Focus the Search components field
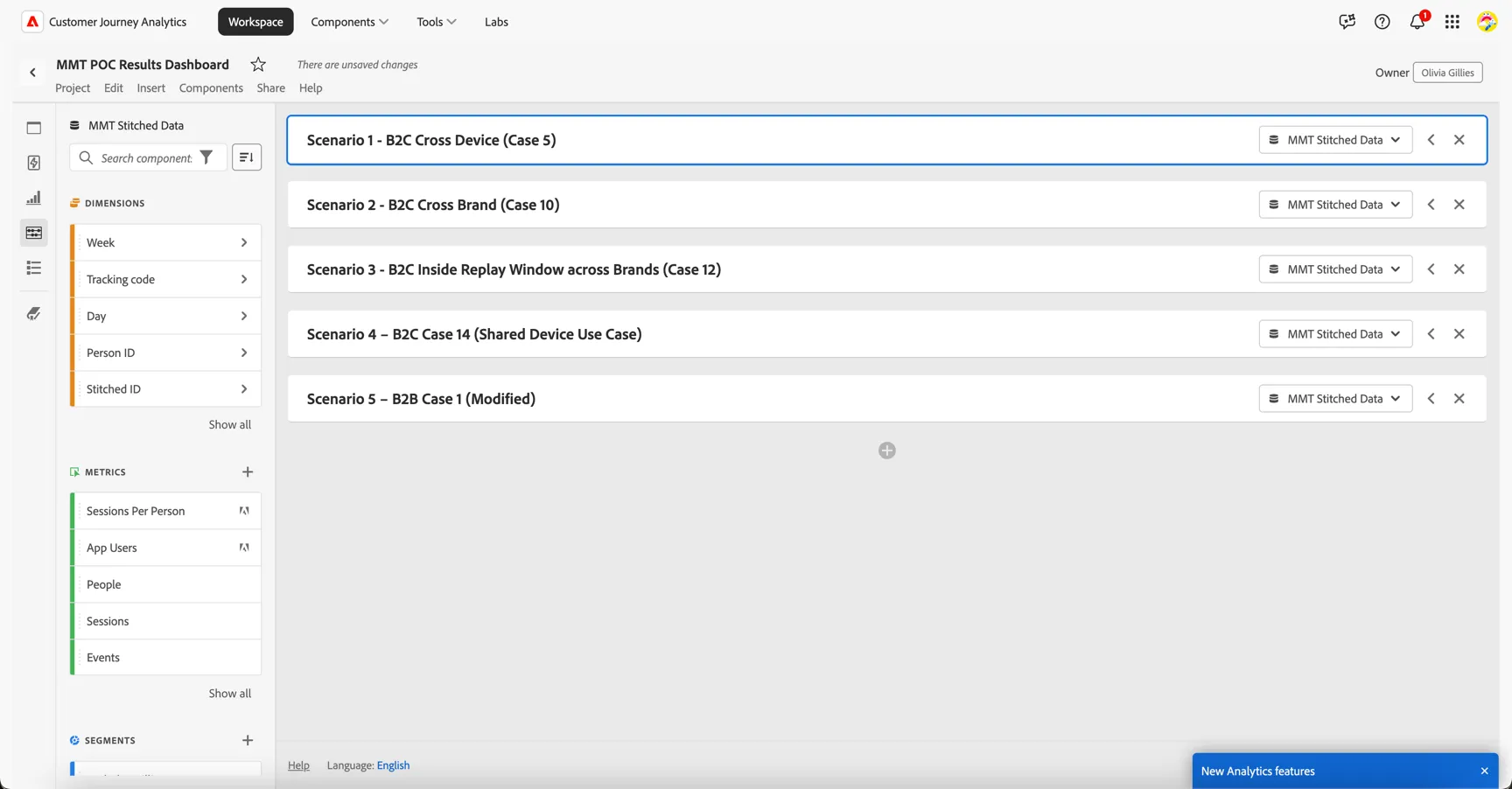The height and width of the screenshot is (789, 1512). point(147,157)
